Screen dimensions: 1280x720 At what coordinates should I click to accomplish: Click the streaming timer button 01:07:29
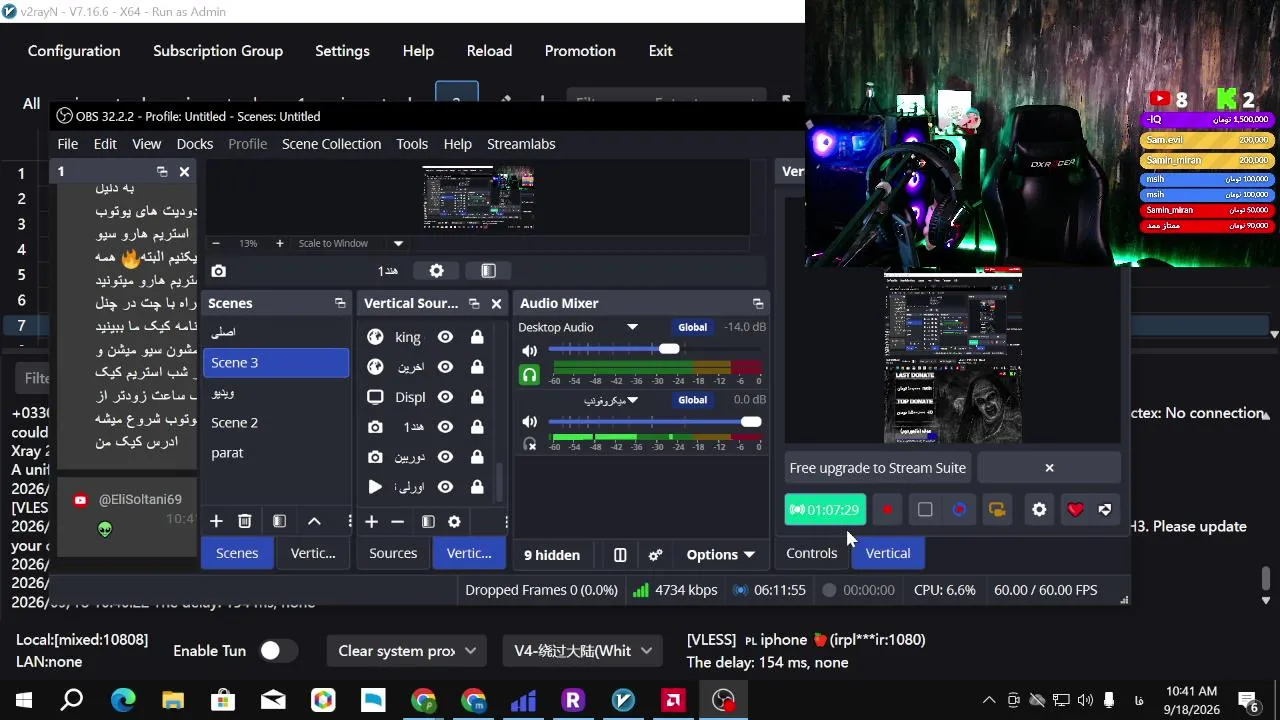825,510
